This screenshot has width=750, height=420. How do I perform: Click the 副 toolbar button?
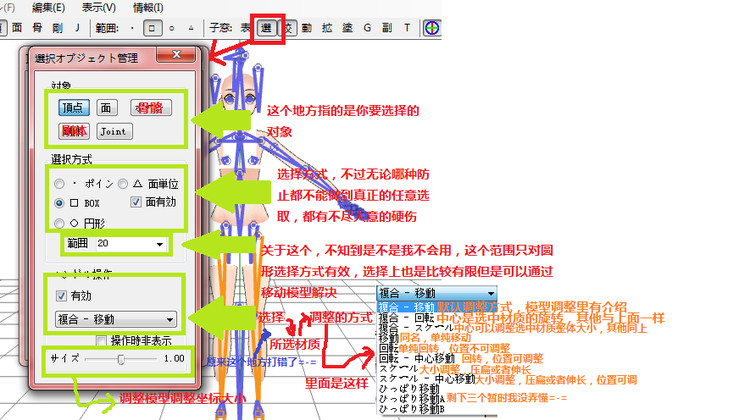[x=387, y=28]
